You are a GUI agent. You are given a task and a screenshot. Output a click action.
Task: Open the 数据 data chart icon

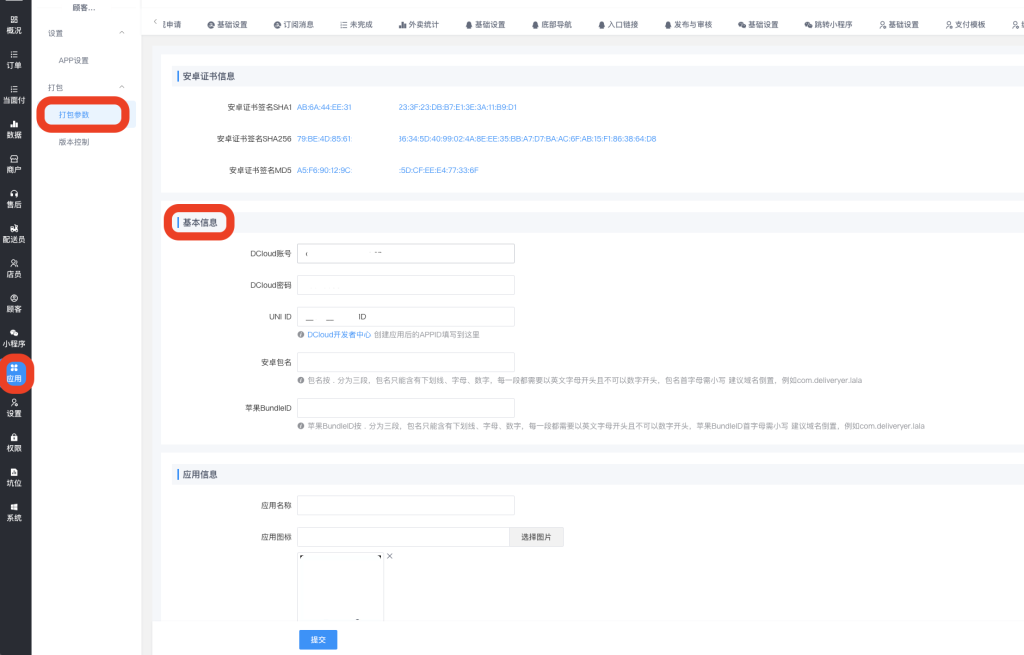(x=14, y=129)
